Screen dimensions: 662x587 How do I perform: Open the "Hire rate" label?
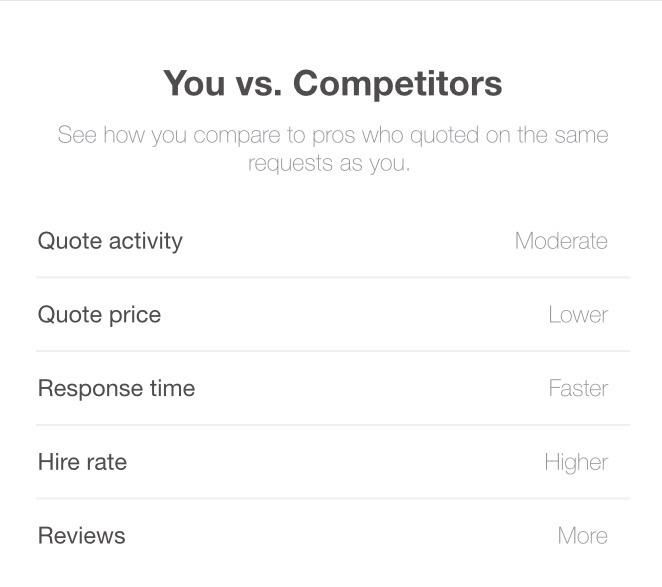tap(82, 462)
